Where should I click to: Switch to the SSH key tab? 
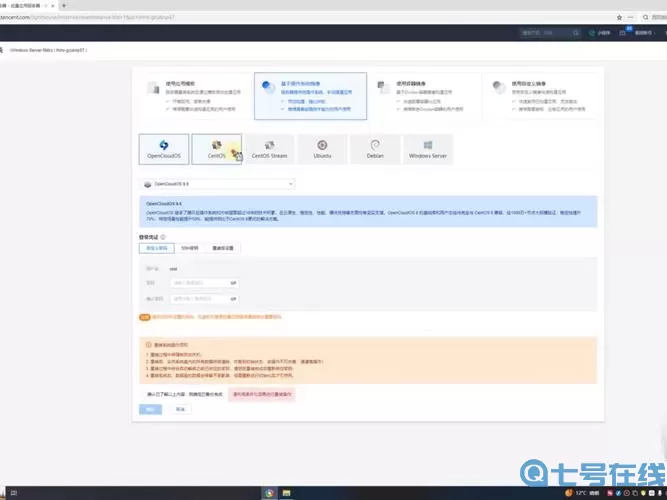pos(189,248)
